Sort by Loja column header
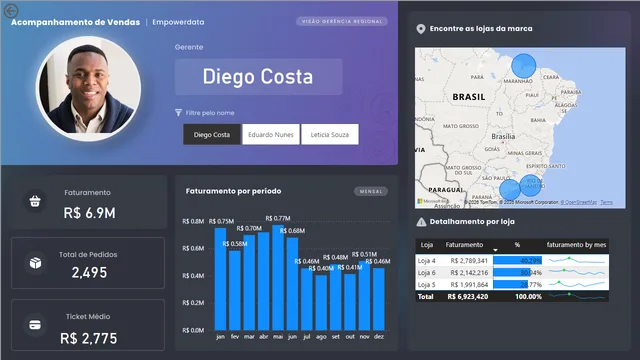 (427, 245)
